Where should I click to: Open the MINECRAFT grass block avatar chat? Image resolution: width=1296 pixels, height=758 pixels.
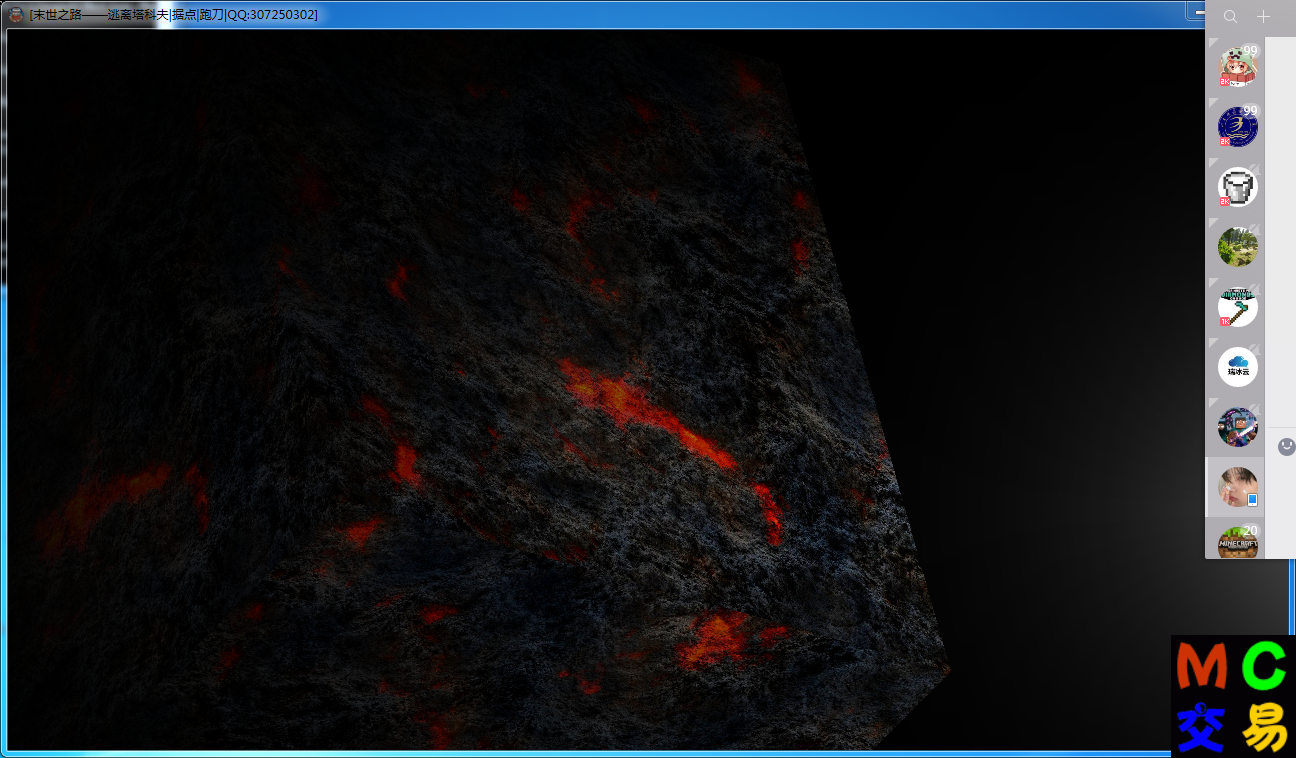[1237, 542]
